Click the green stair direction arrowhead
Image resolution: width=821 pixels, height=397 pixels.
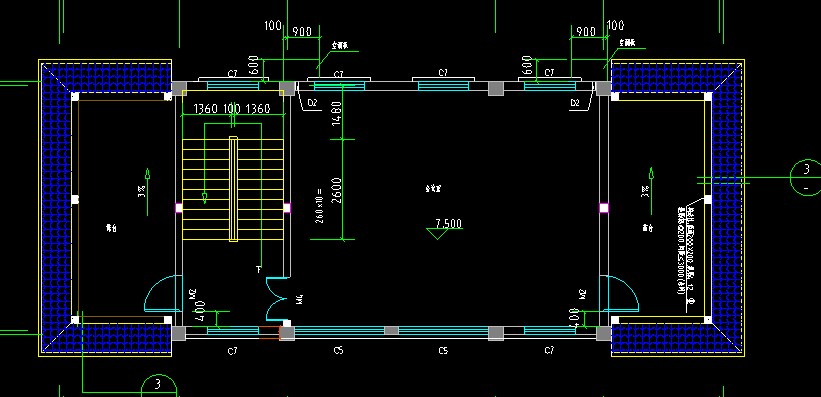tap(205, 198)
